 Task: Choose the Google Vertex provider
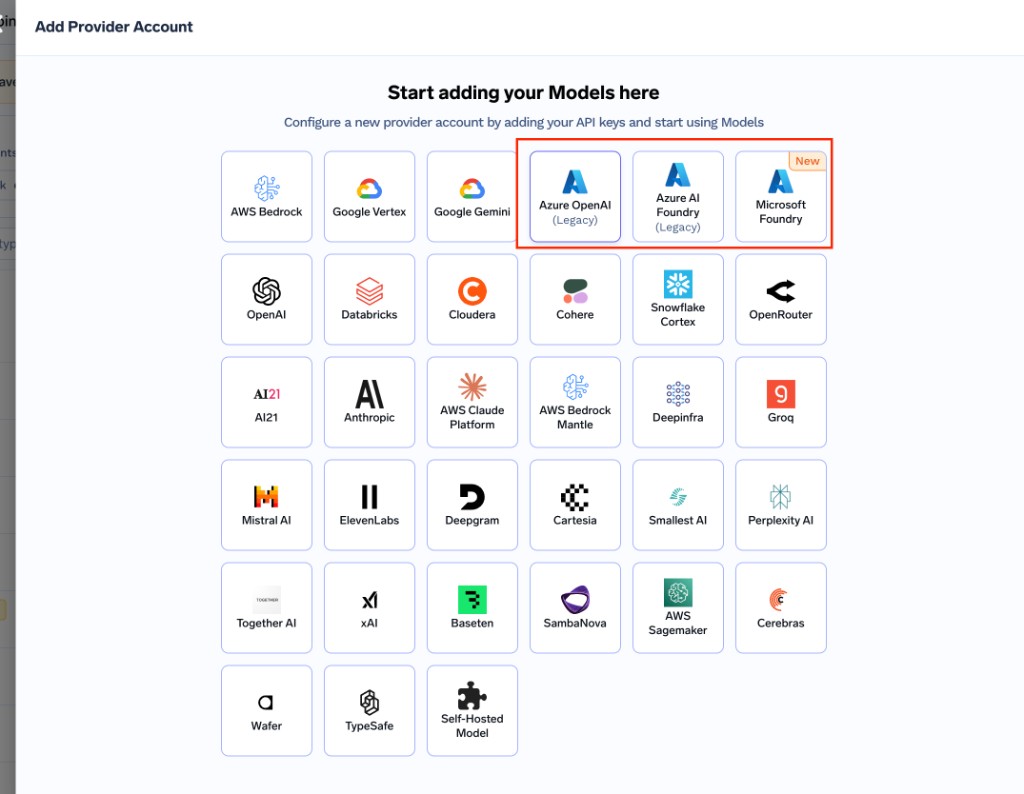coord(369,197)
